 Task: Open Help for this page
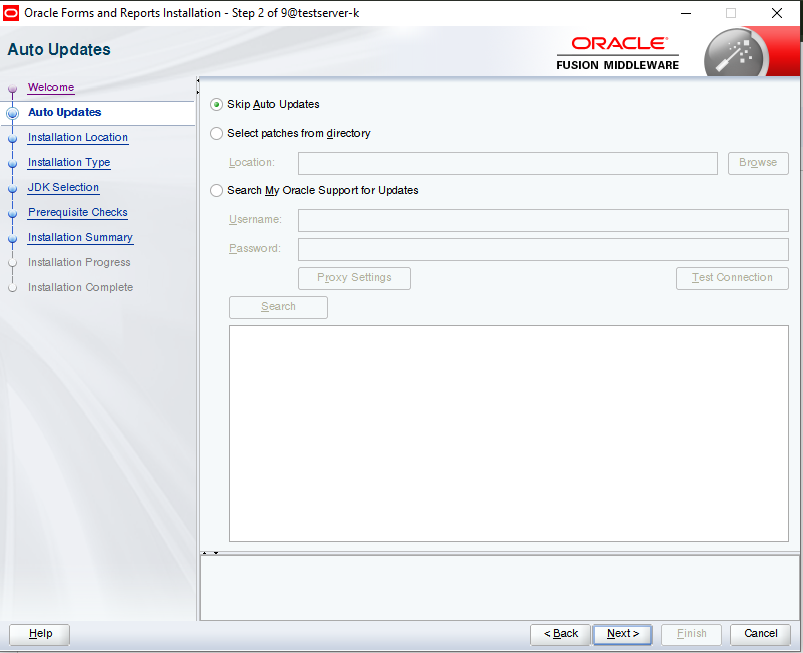(40, 634)
